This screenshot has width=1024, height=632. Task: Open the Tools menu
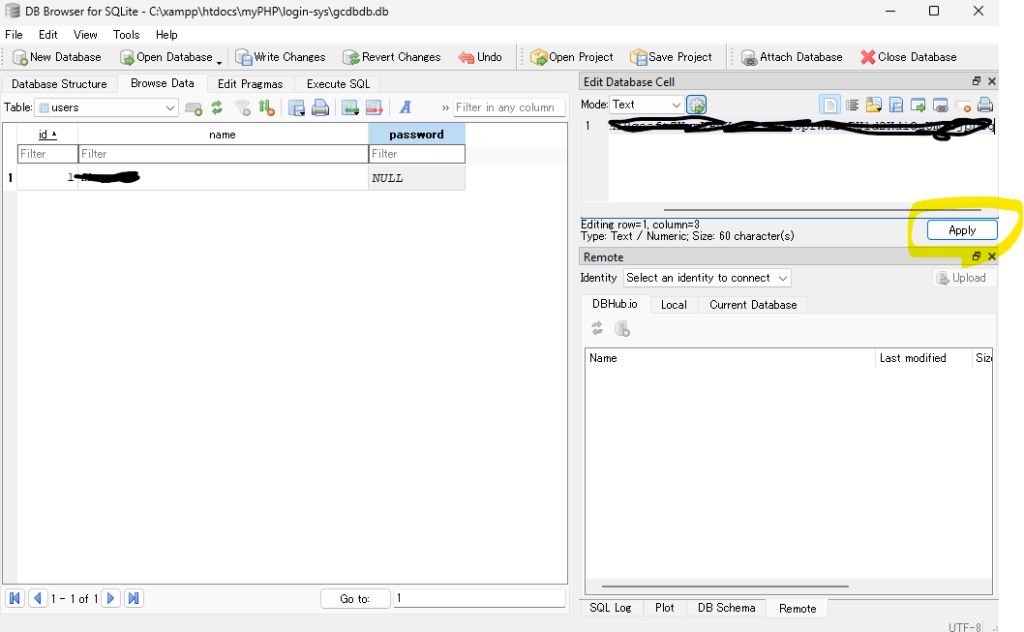coord(126,35)
